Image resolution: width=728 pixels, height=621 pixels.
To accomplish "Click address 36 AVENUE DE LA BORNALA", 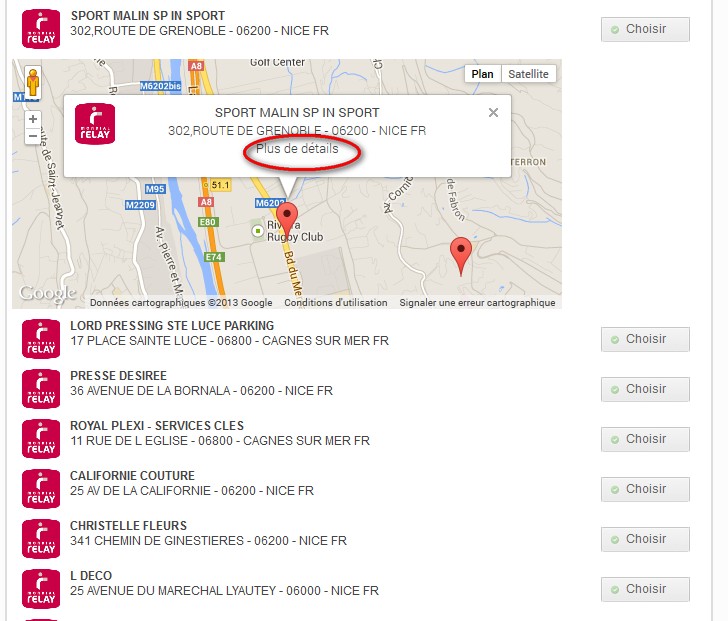I will (202, 391).
